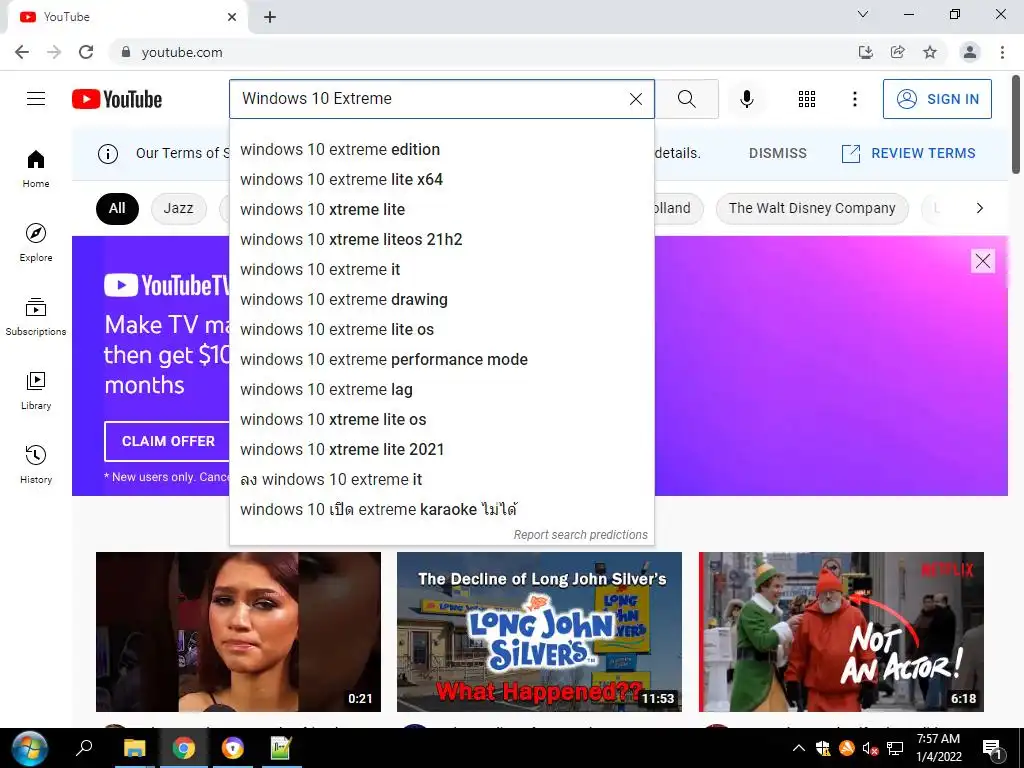1024x768 pixels.
Task: Close the YouTube browser tab
Action: (232, 17)
